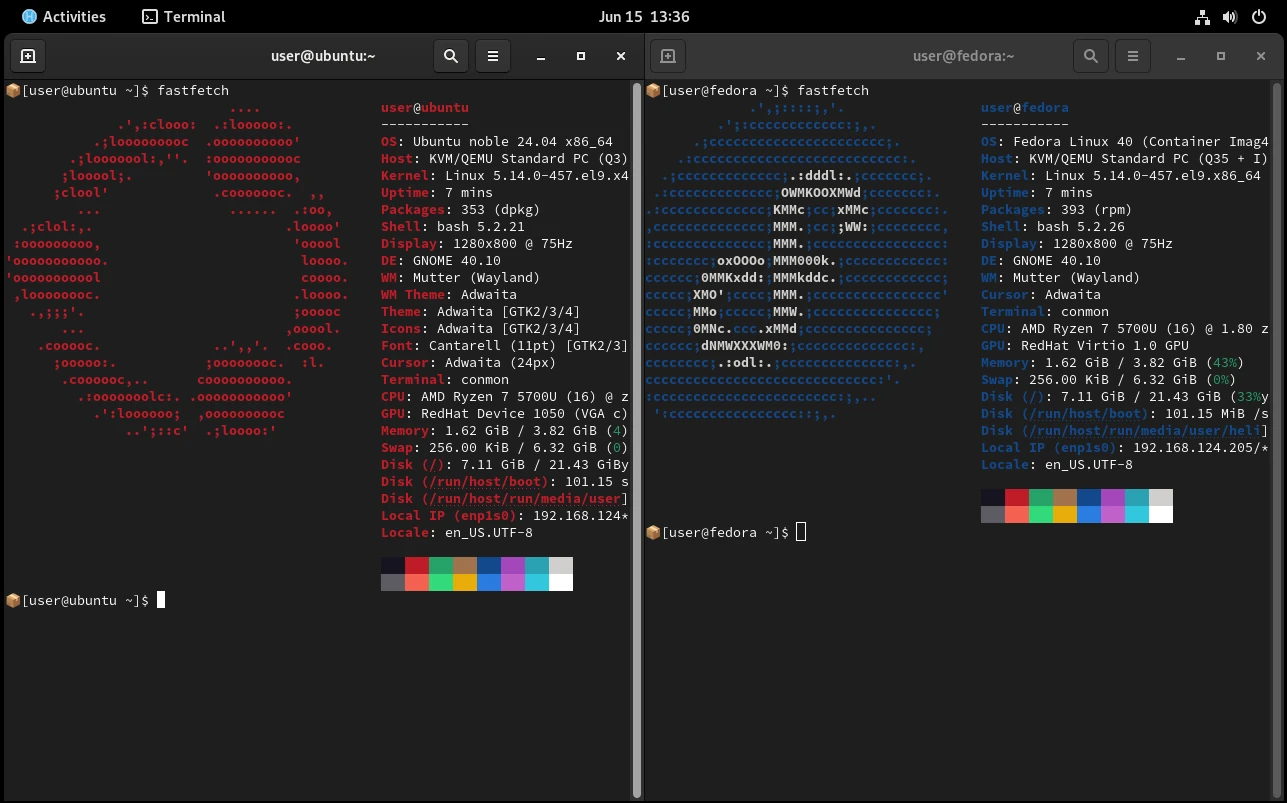Click the 'Local IP (enp1s0): 192.168.124.205' line
Screen dimensions: 1287x803
1125,448
